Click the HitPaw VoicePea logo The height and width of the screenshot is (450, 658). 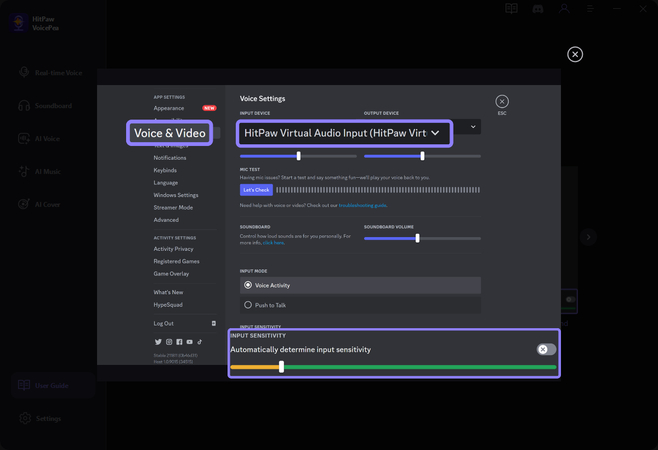(x=18, y=23)
